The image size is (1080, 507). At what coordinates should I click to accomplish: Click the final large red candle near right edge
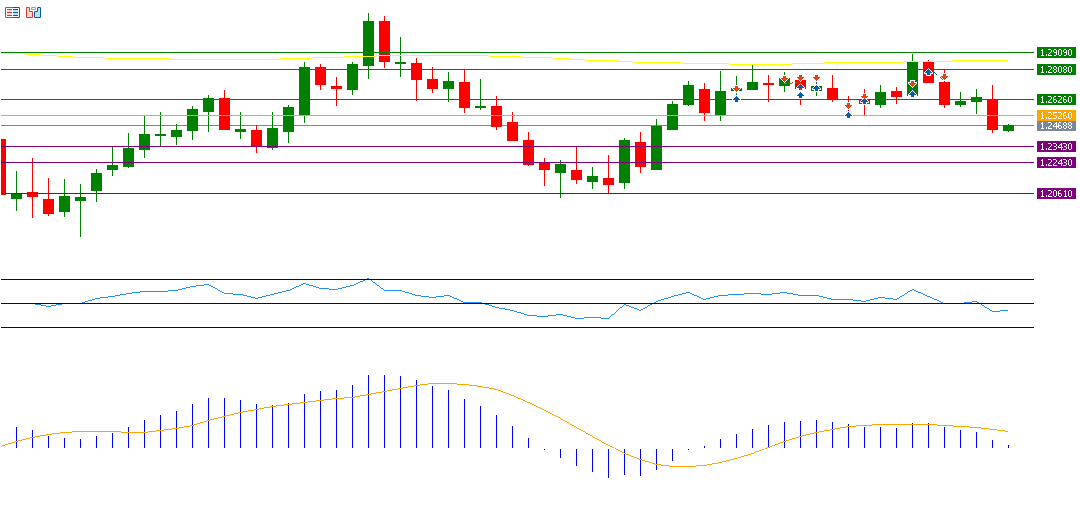pos(992,114)
